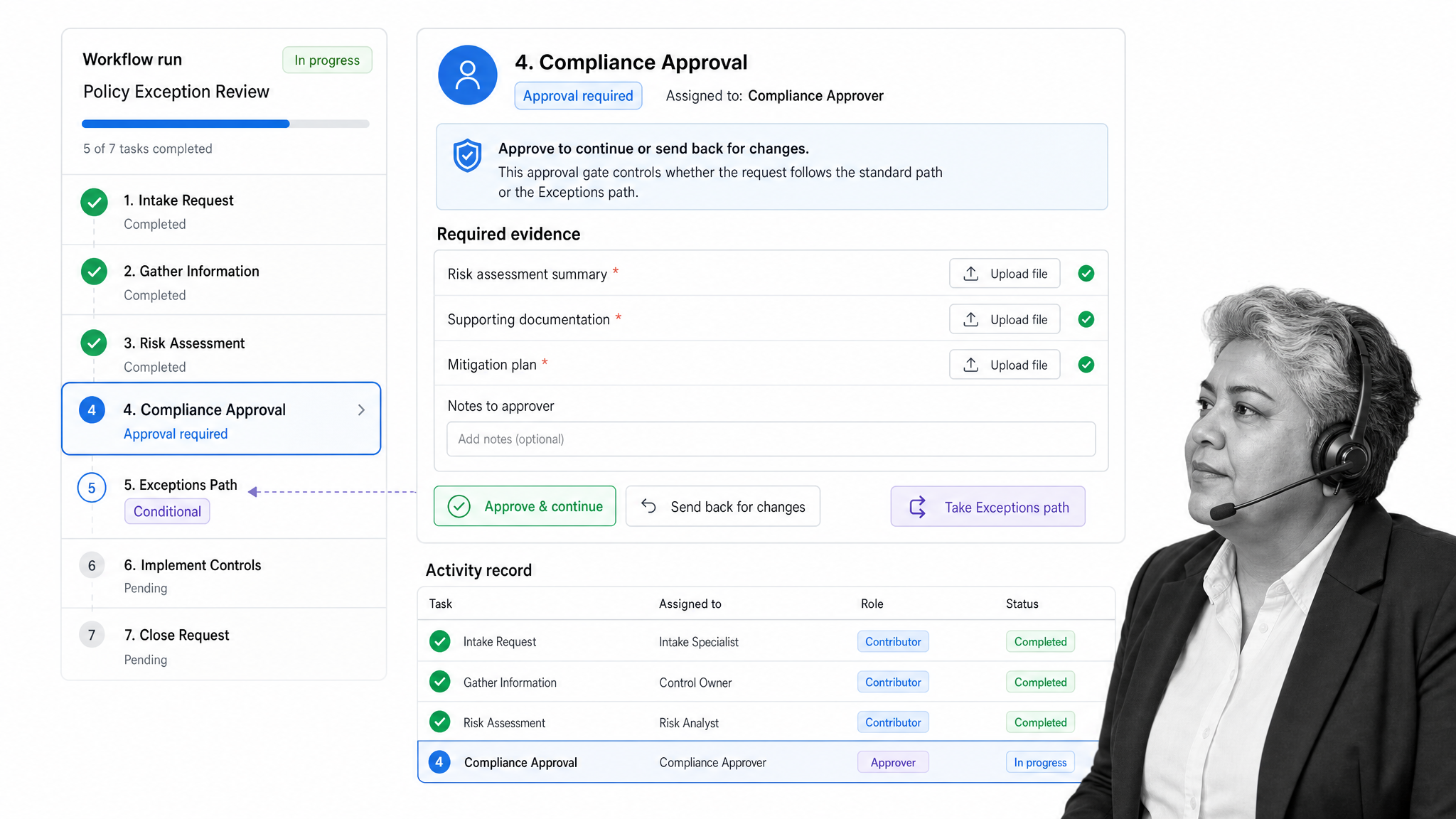The height and width of the screenshot is (819, 1456).
Task: Click the Gather Information completed checkmark in sidebar
Action: [x=94, y=272]
